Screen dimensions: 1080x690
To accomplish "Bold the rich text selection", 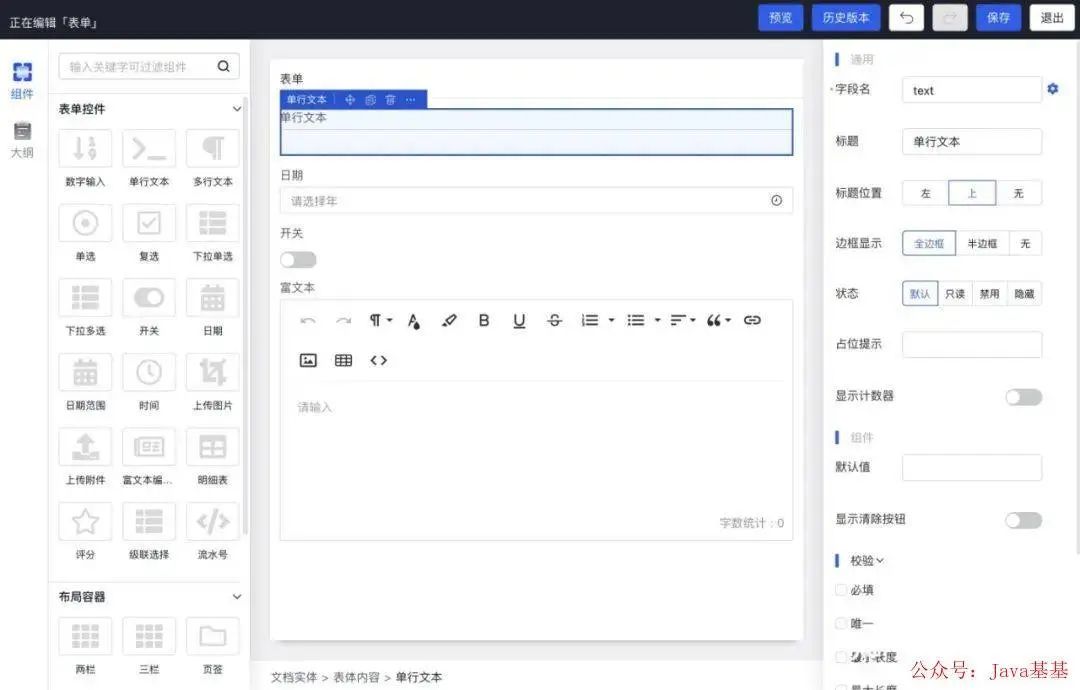I will click(x=484, y=320).
